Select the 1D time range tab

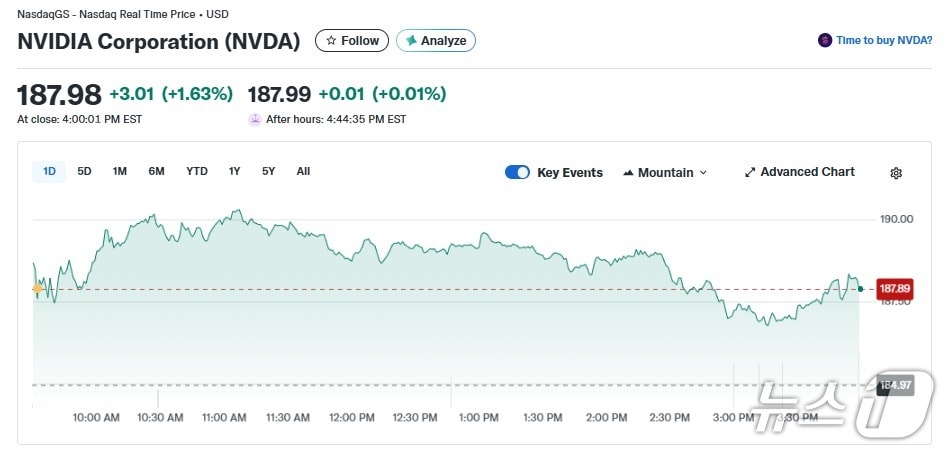49,171
